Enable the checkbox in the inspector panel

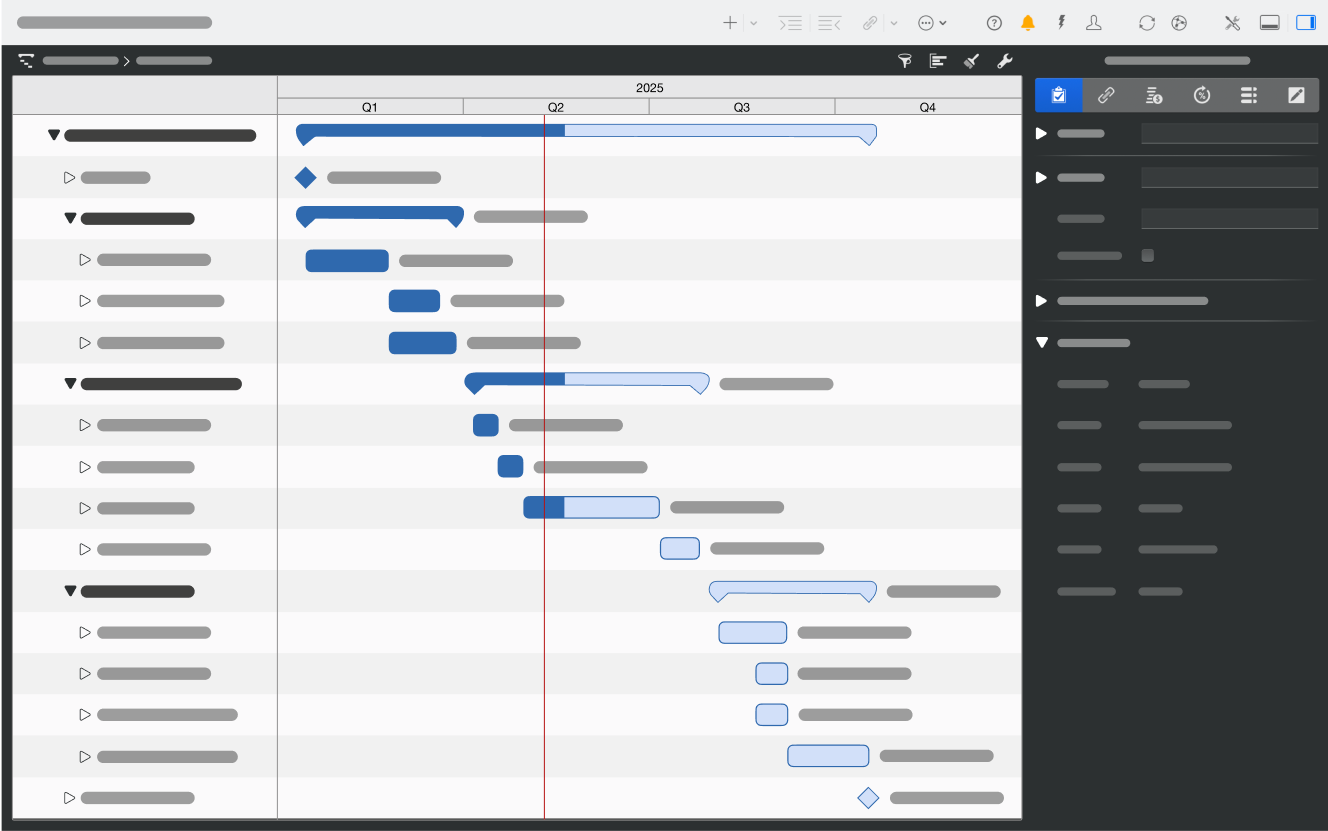point(1147,255)
